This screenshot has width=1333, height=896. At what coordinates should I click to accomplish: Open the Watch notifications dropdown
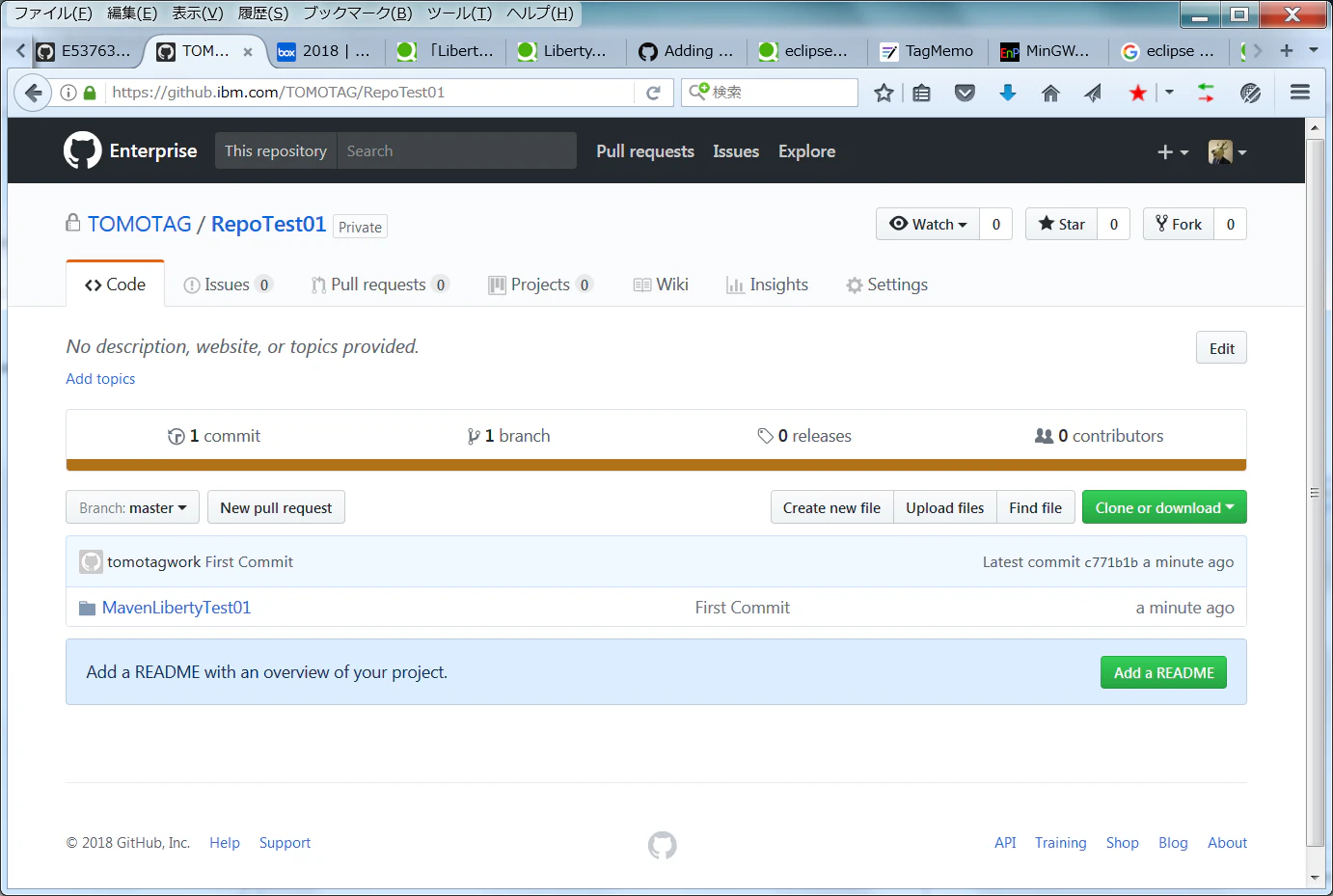click(928, 224)
